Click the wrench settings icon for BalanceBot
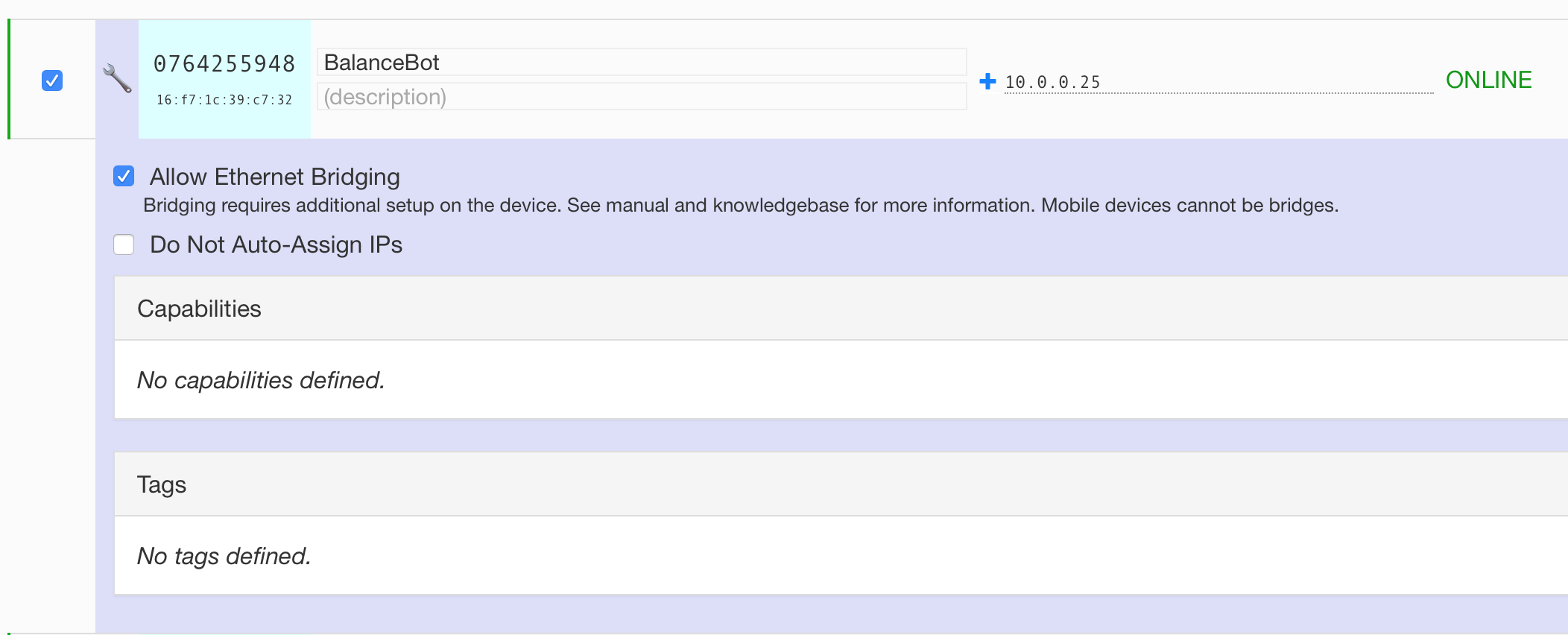 (117, 79)
